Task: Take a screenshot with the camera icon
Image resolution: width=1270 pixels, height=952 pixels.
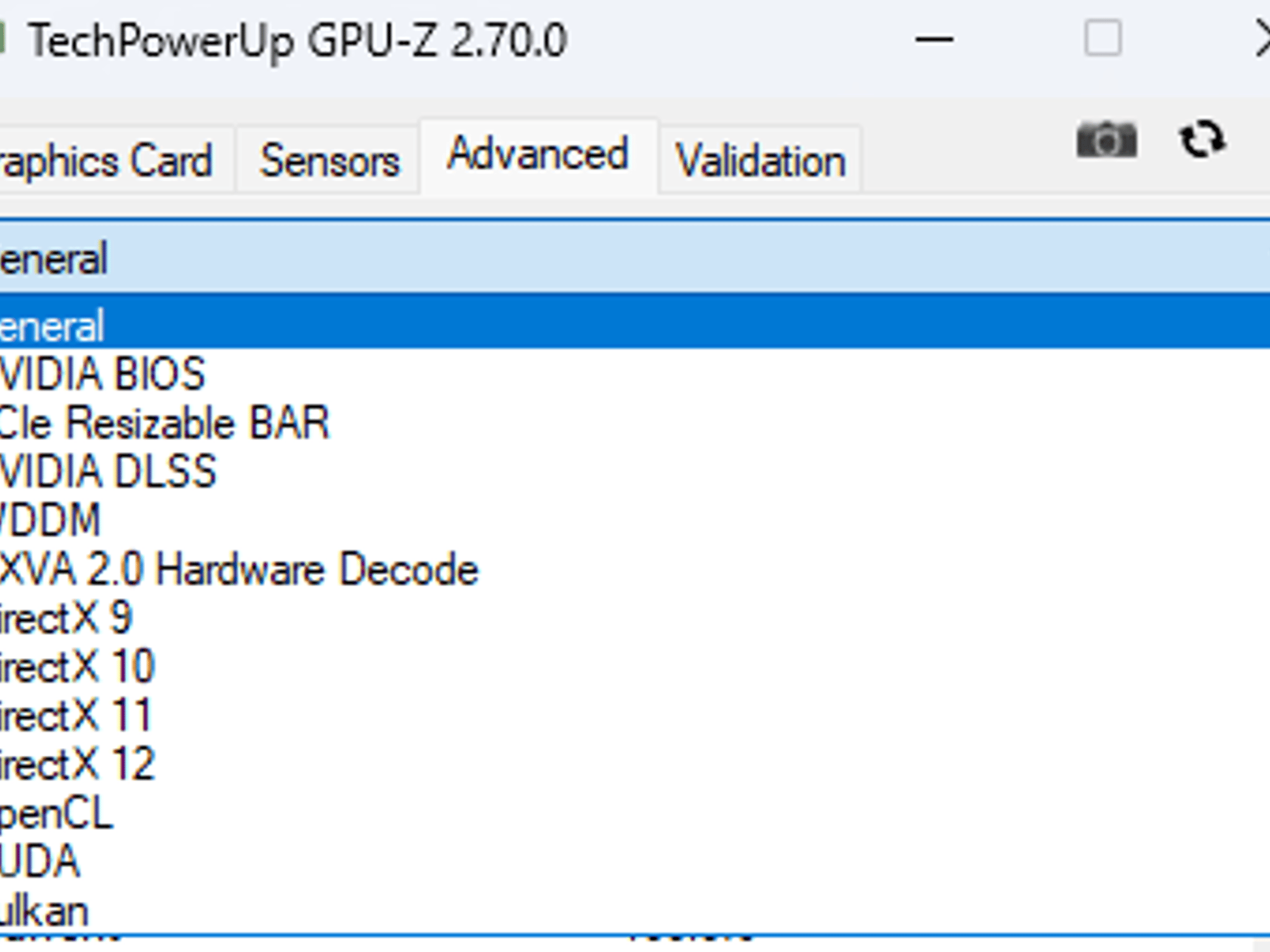Action: pyautogui.click(x=1106, y=140)
